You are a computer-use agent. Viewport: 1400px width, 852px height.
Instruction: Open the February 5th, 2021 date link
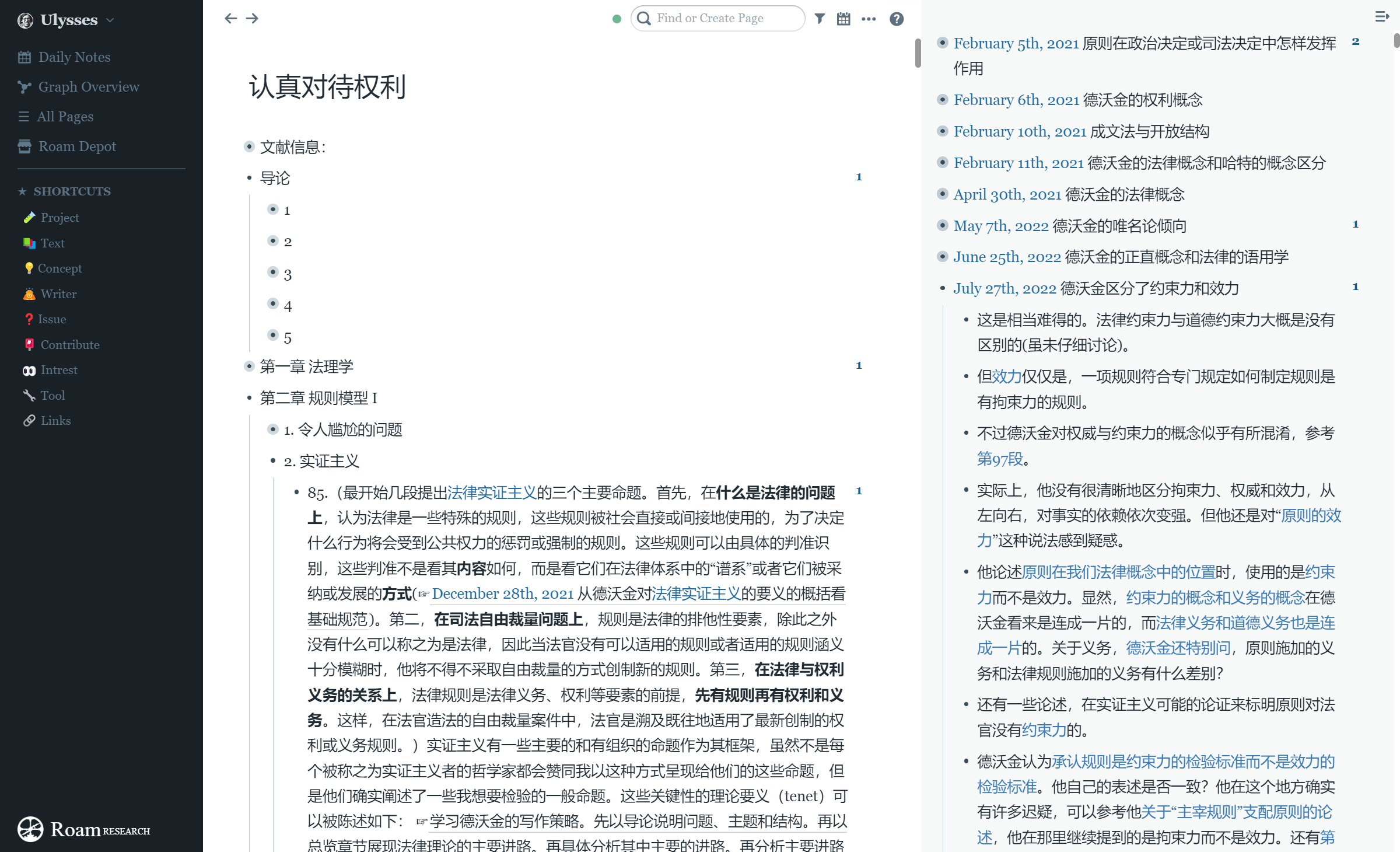(x=1016, y=44)
